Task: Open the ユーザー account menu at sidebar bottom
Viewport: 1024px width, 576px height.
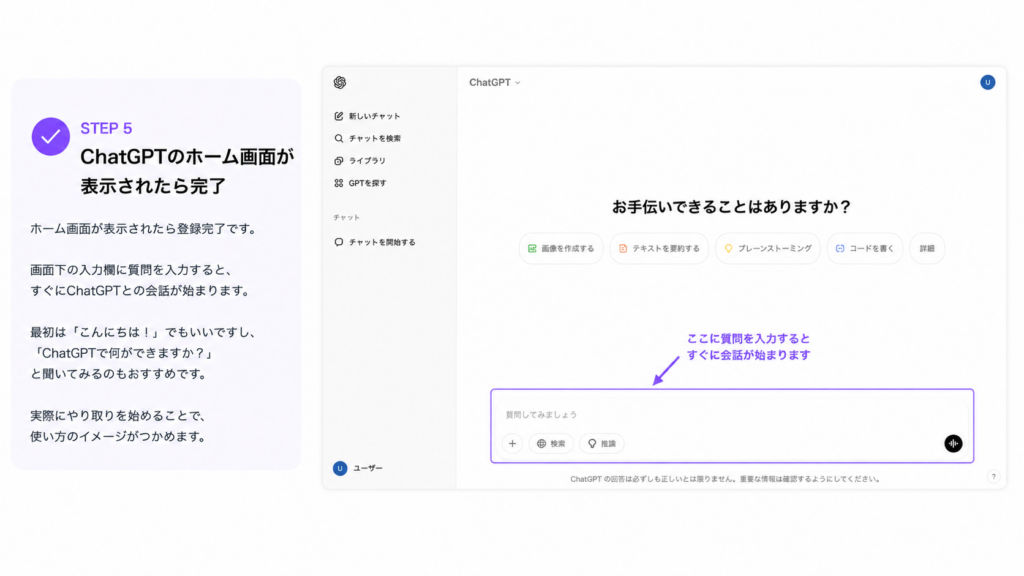Action: 358,468
